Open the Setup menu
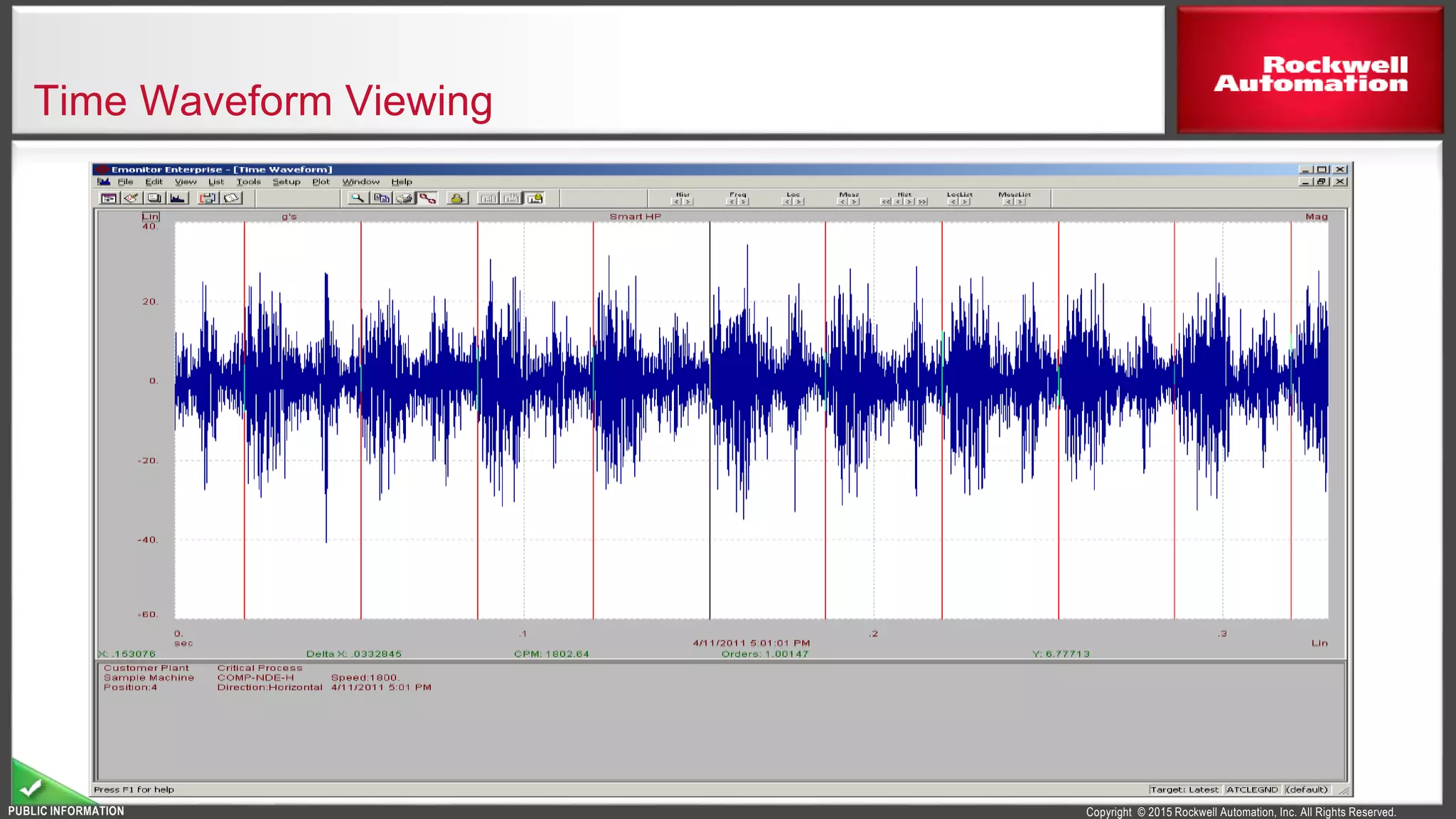This screenshot has height=819, width=1456. 287,182
